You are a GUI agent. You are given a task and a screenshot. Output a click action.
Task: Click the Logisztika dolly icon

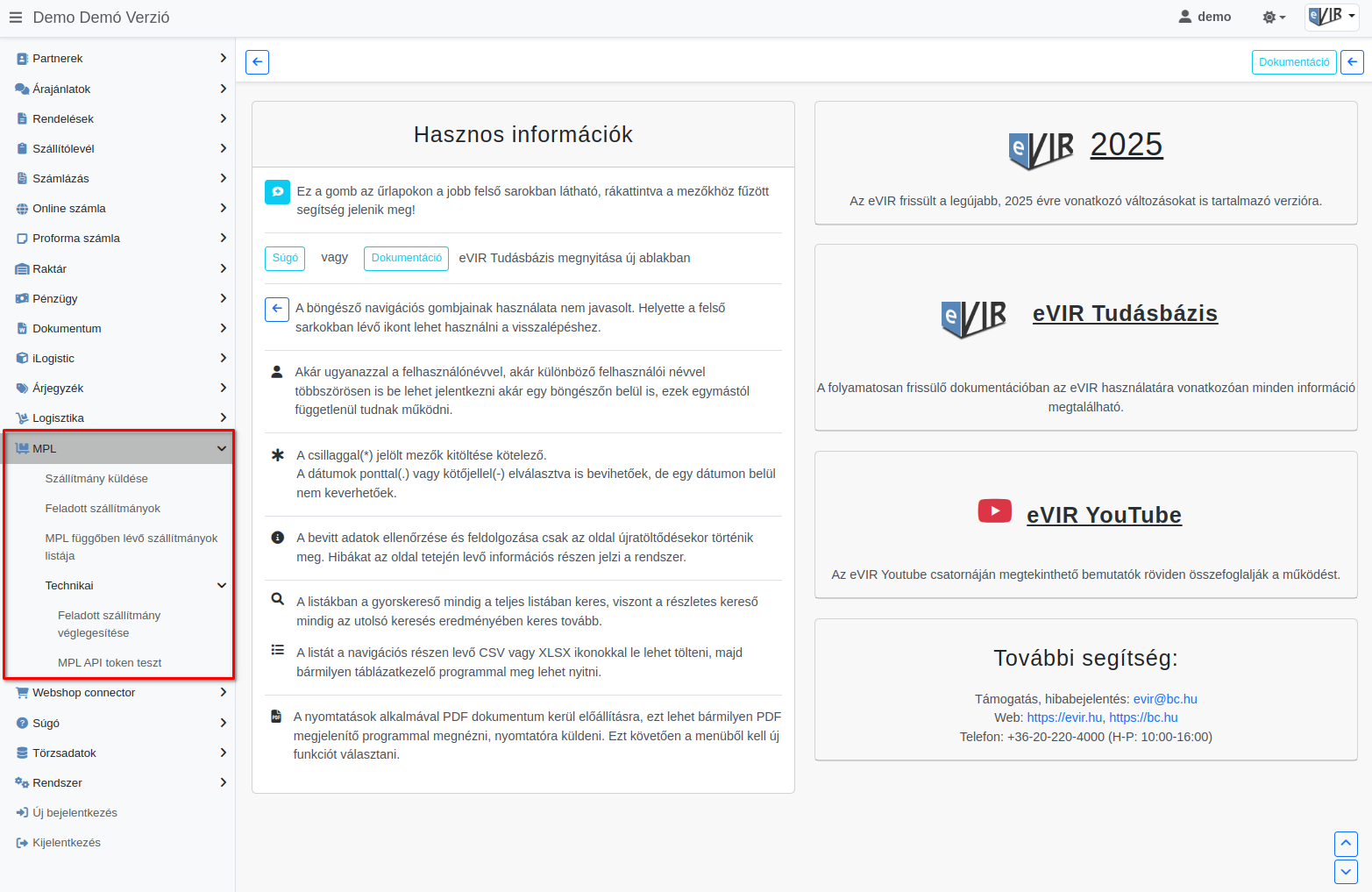[x=22, y=418]
